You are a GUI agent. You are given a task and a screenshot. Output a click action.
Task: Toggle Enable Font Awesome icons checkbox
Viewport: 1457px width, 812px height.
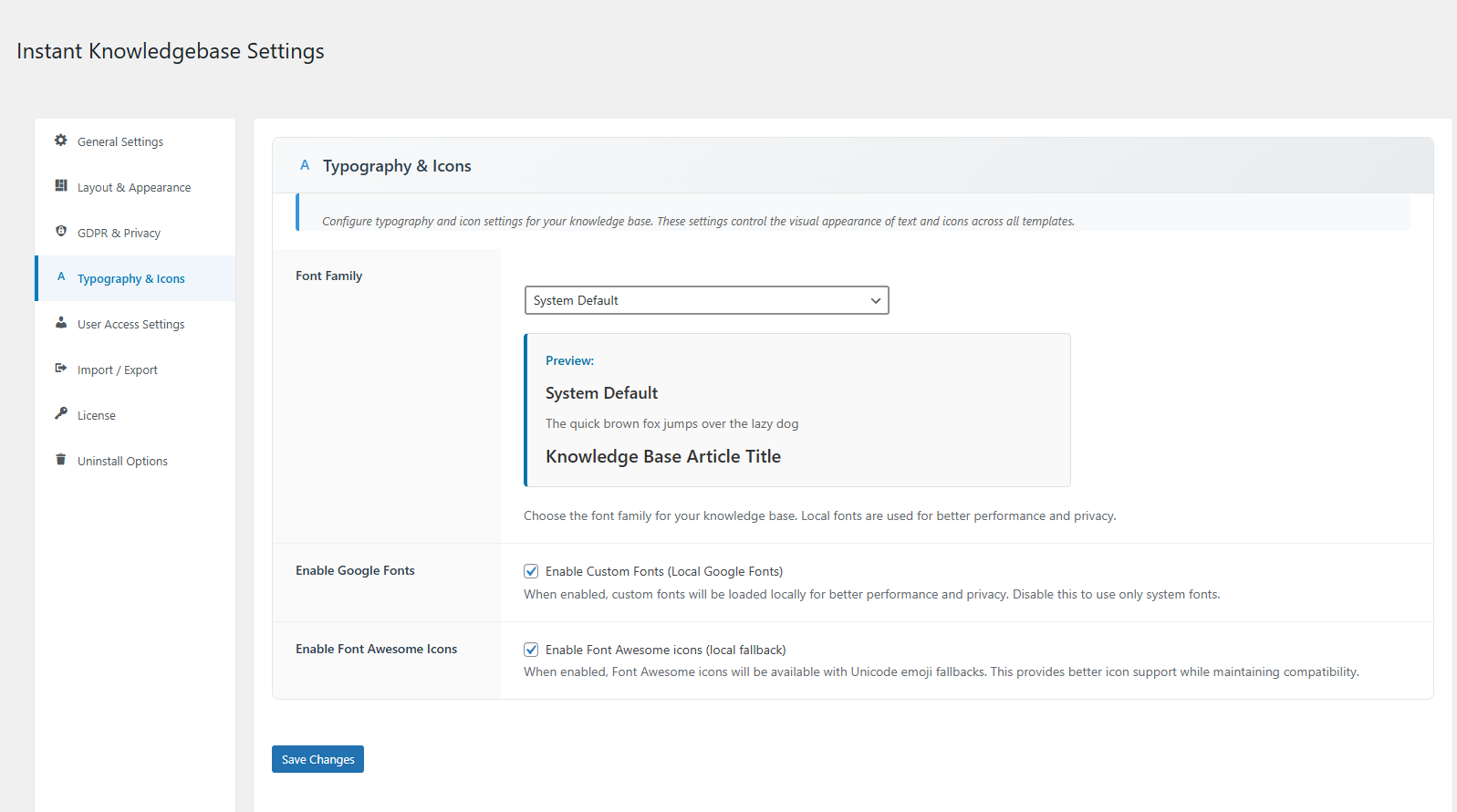tap(531, 650)
